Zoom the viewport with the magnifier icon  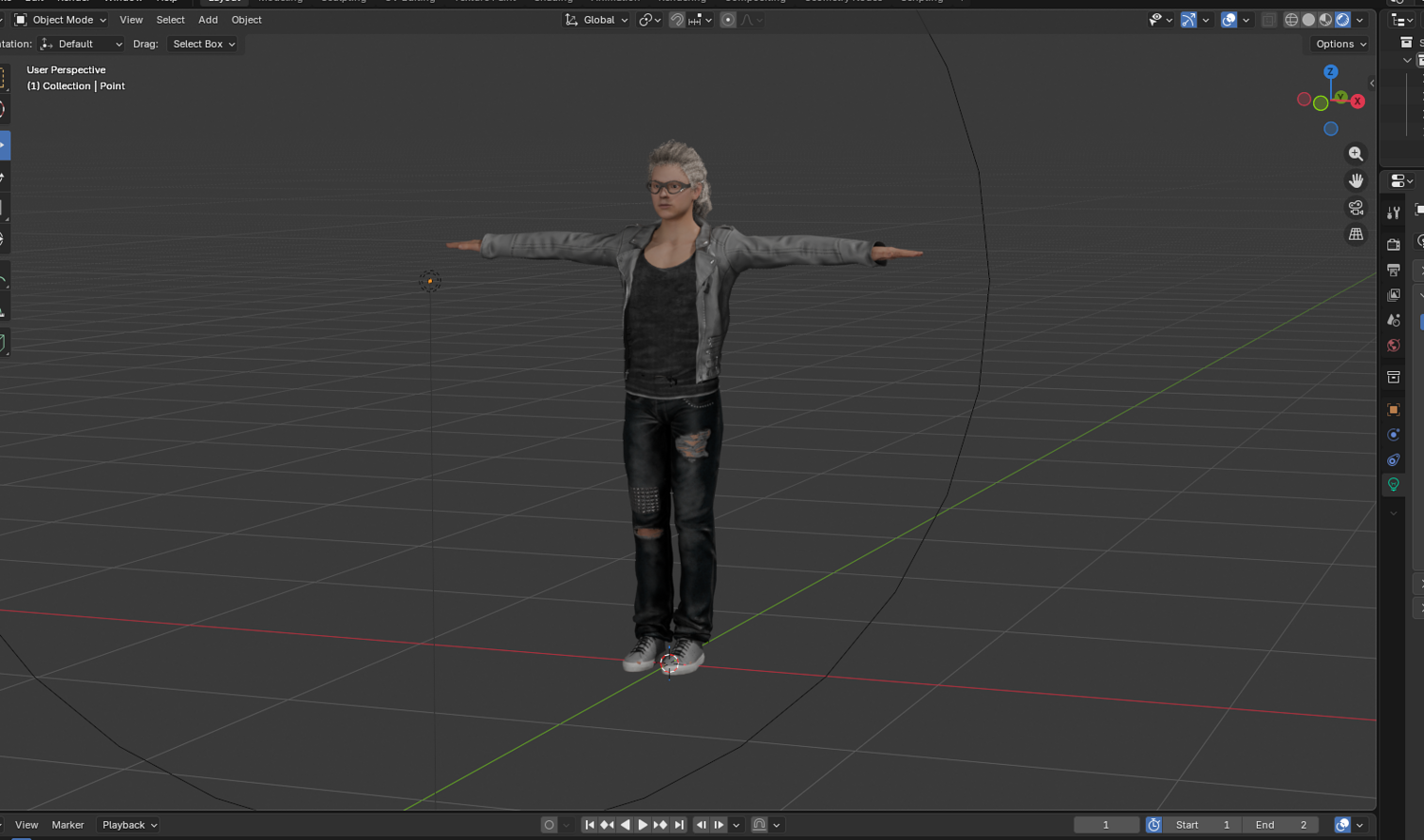(1356, 154)
